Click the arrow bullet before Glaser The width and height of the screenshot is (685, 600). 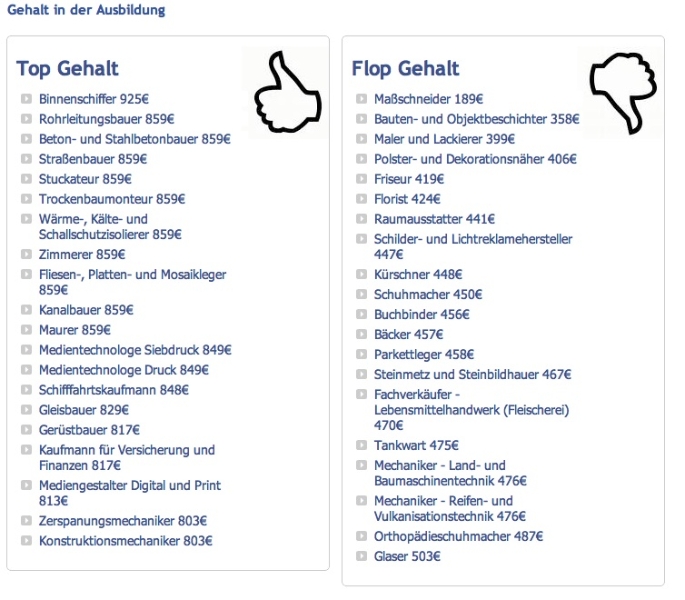(361, 556)
